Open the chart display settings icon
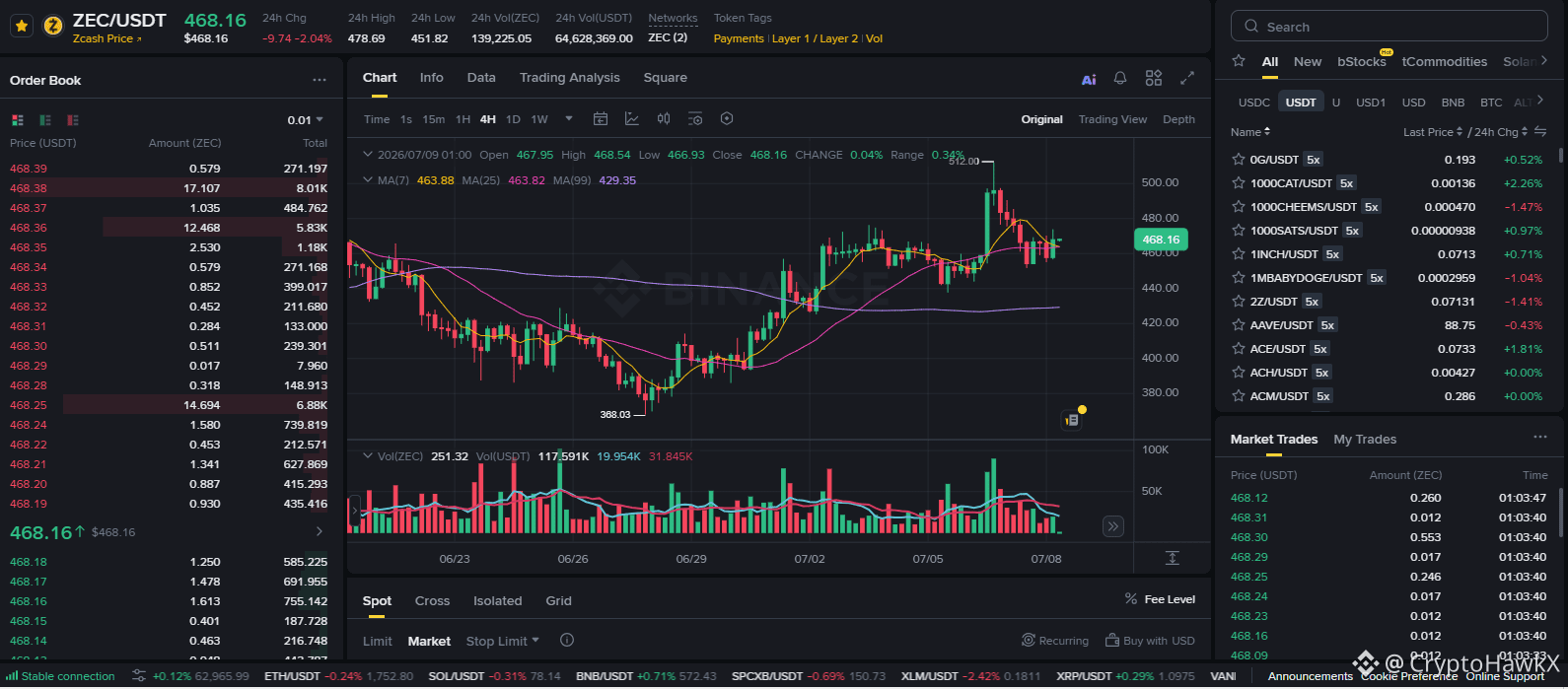 [x=695, y=119]
